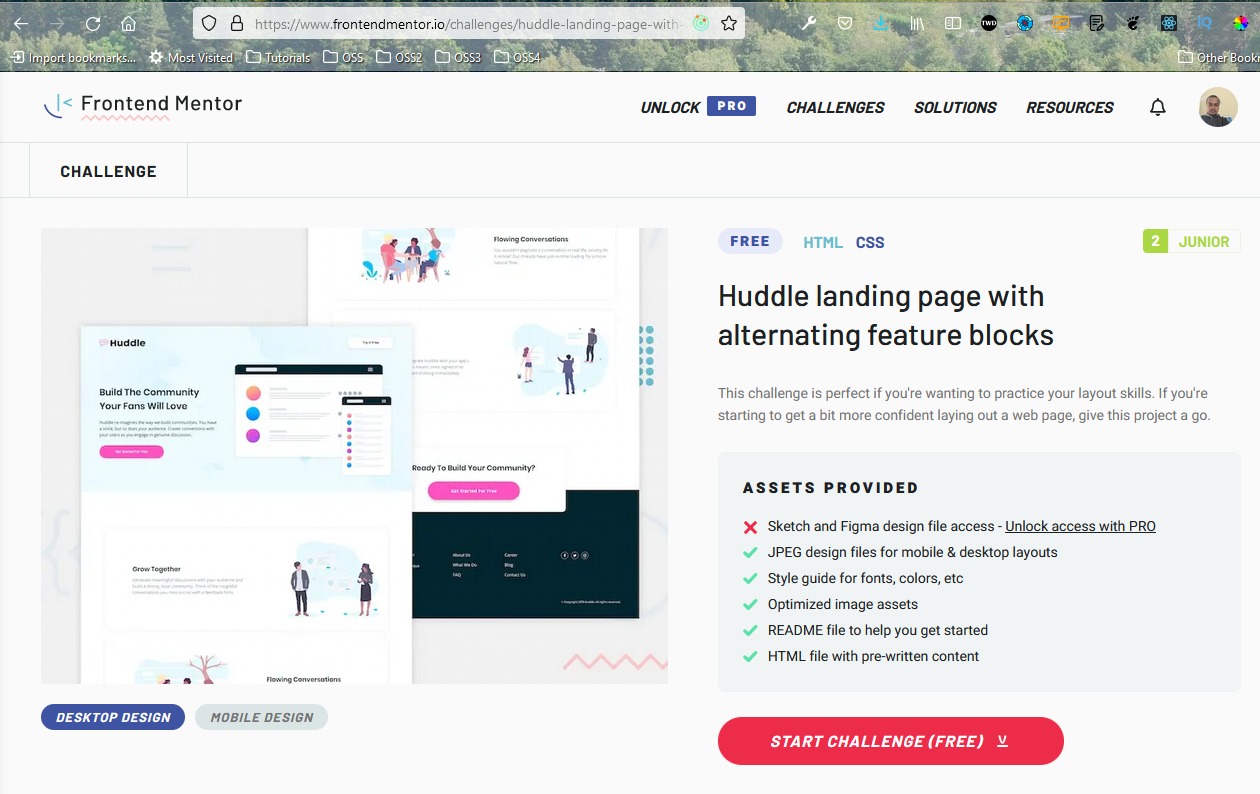Click the Frontend Mentor logo
The width and height of the screenshot is (1260, 794).
(x=143, y=105)
